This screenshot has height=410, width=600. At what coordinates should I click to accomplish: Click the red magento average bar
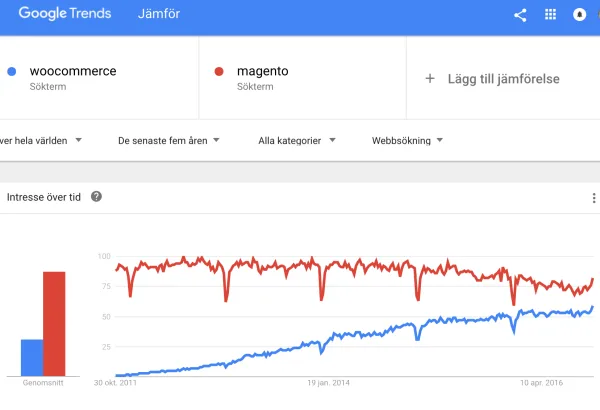tap(54, 324)
